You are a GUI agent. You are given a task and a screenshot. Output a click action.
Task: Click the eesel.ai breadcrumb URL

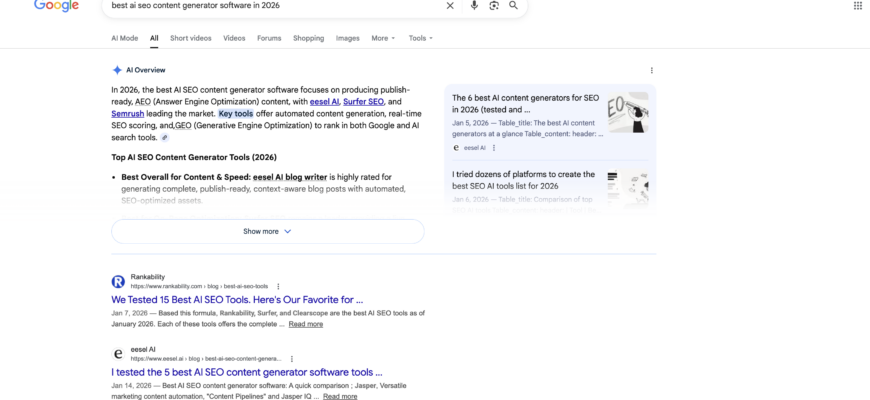pyautogui.click(x=206, y=359)
